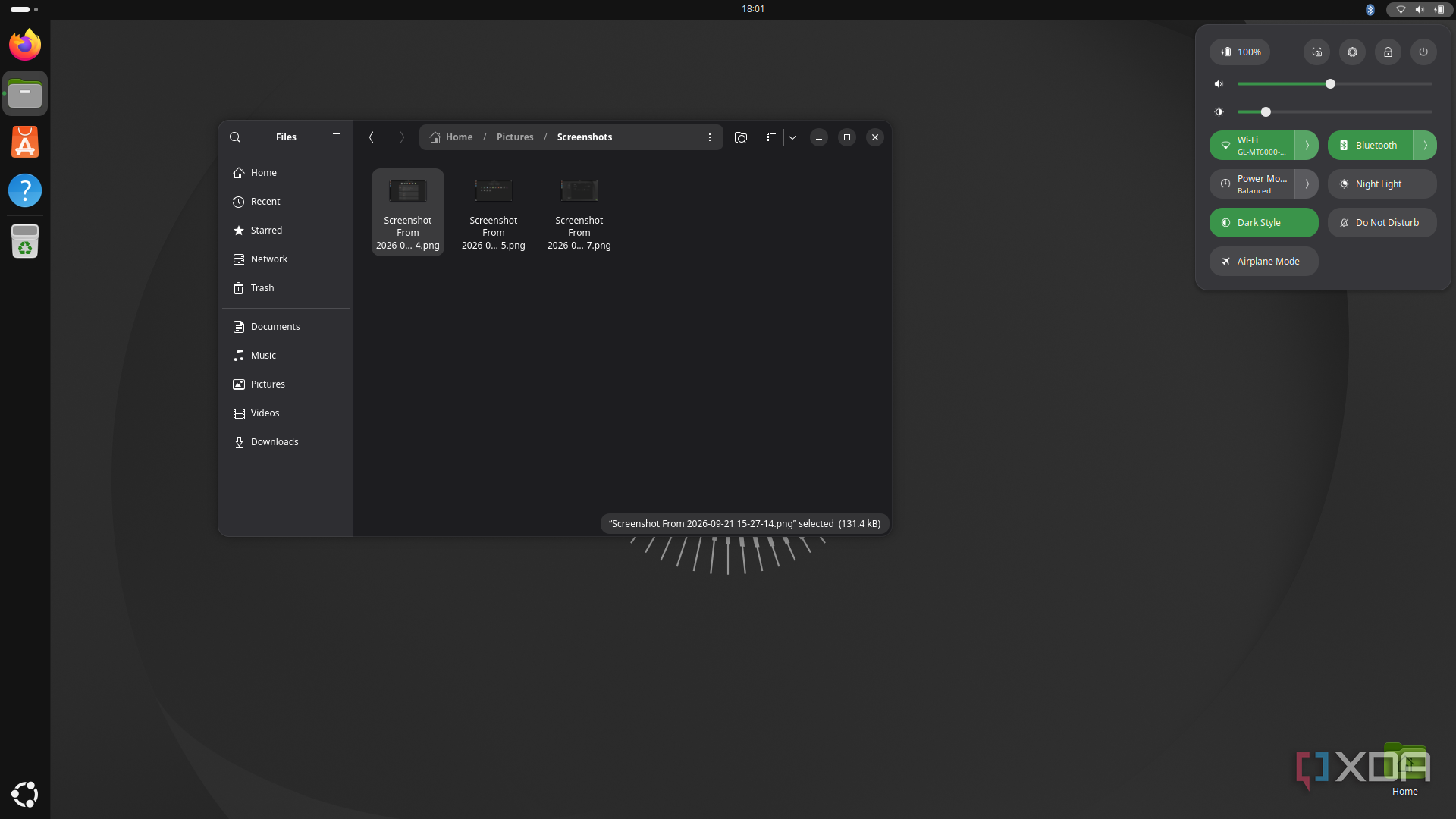
Task: Open Videos in the sidebar
Action: coord(287,413)
